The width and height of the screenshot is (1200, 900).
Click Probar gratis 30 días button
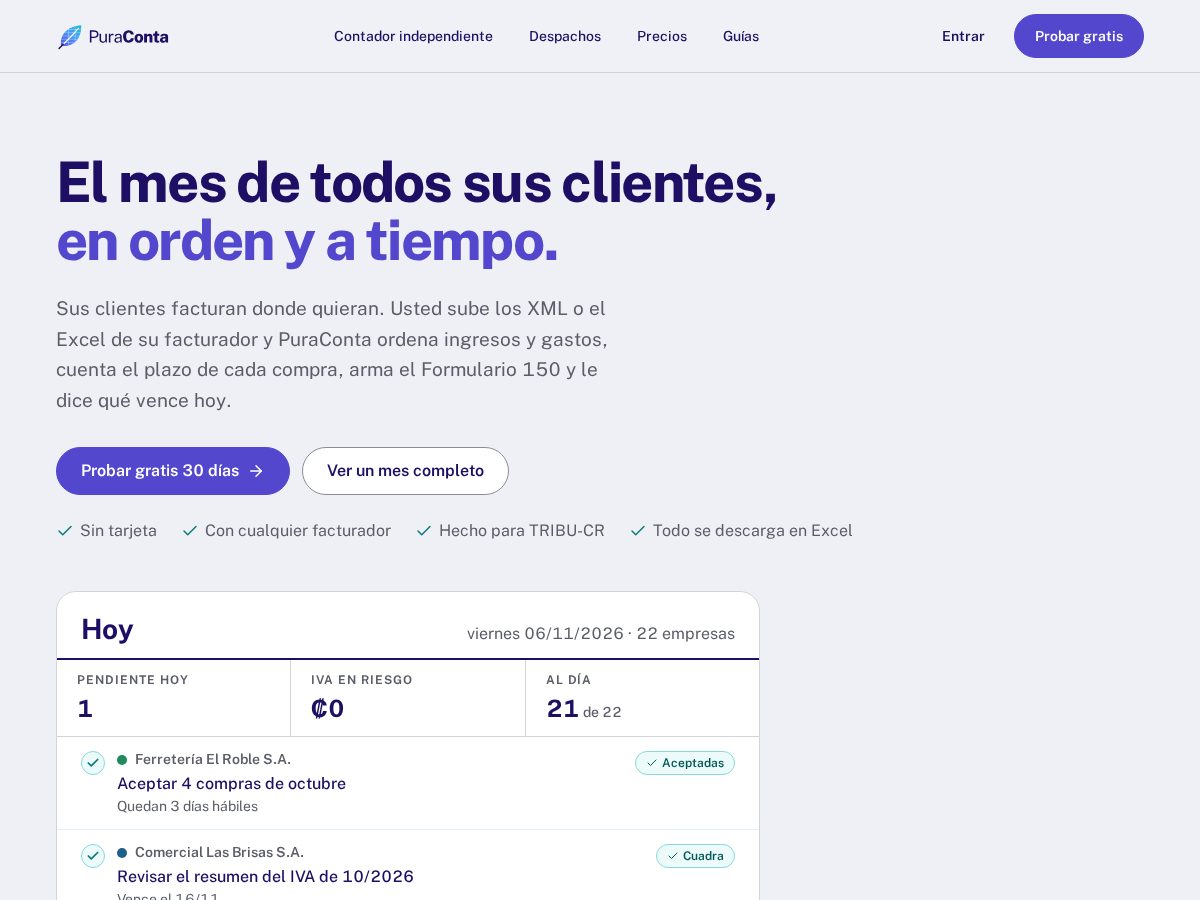[x=173, y=471]
